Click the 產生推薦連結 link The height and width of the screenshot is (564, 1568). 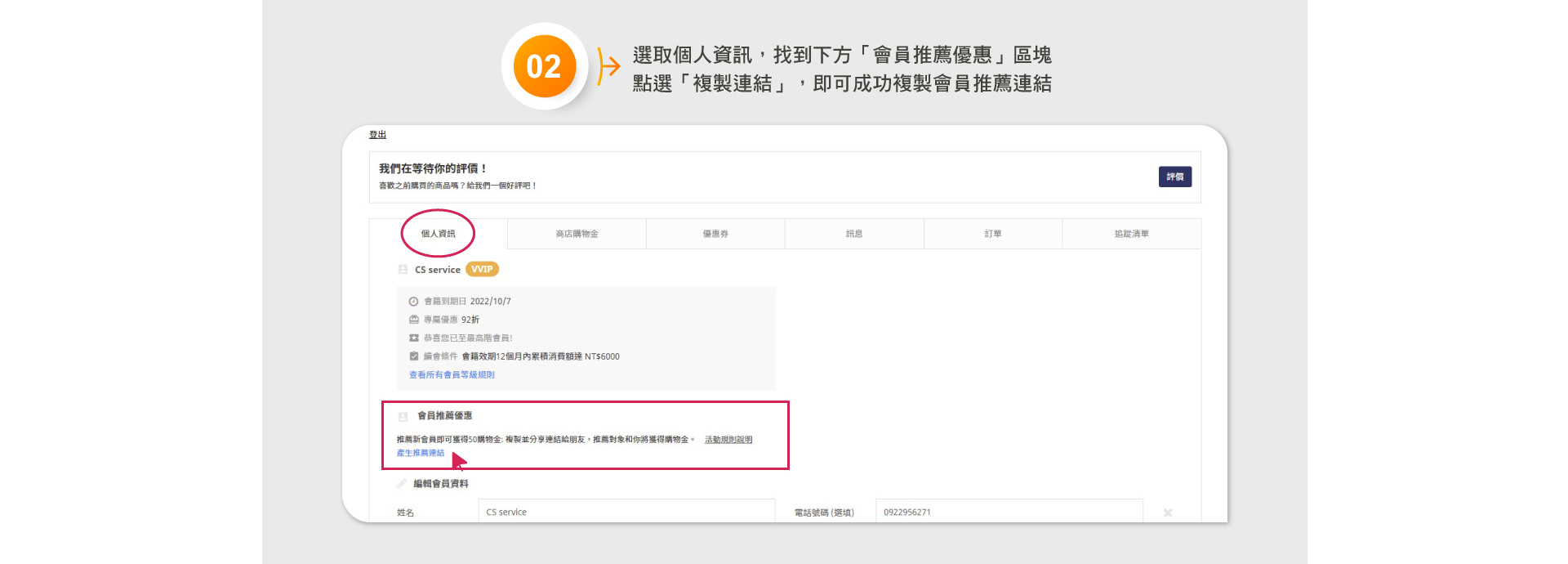421,453
